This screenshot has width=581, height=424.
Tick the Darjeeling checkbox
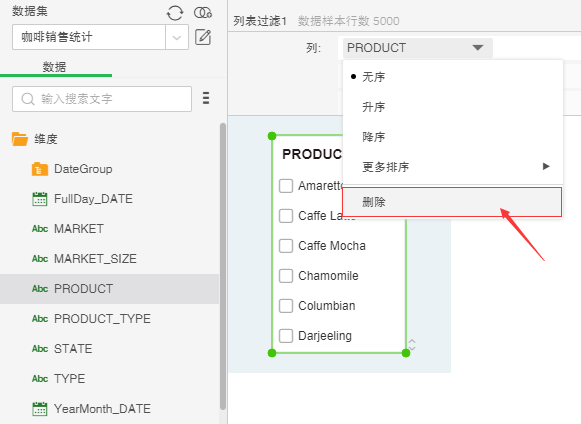(286, 336)
